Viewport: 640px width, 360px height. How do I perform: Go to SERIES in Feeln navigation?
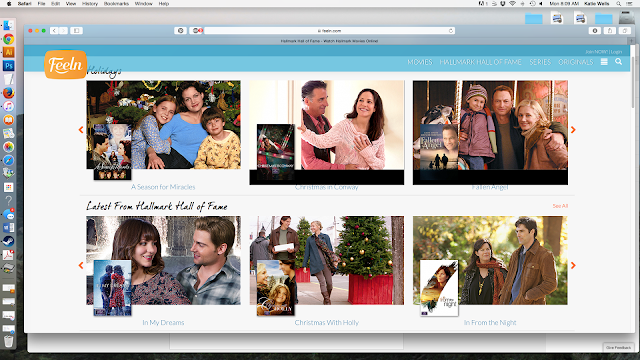pyautogui.click(x=540, y=62)
